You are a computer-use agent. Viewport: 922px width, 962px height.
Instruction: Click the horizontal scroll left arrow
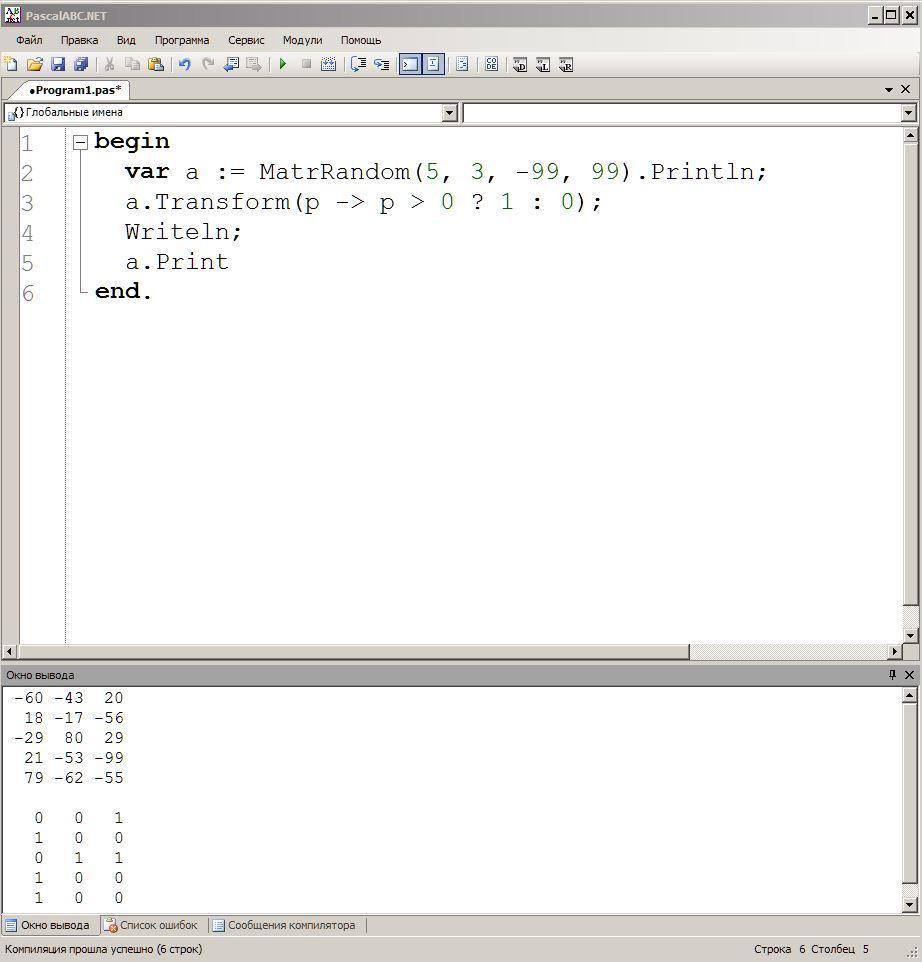(x=10, y=651)
